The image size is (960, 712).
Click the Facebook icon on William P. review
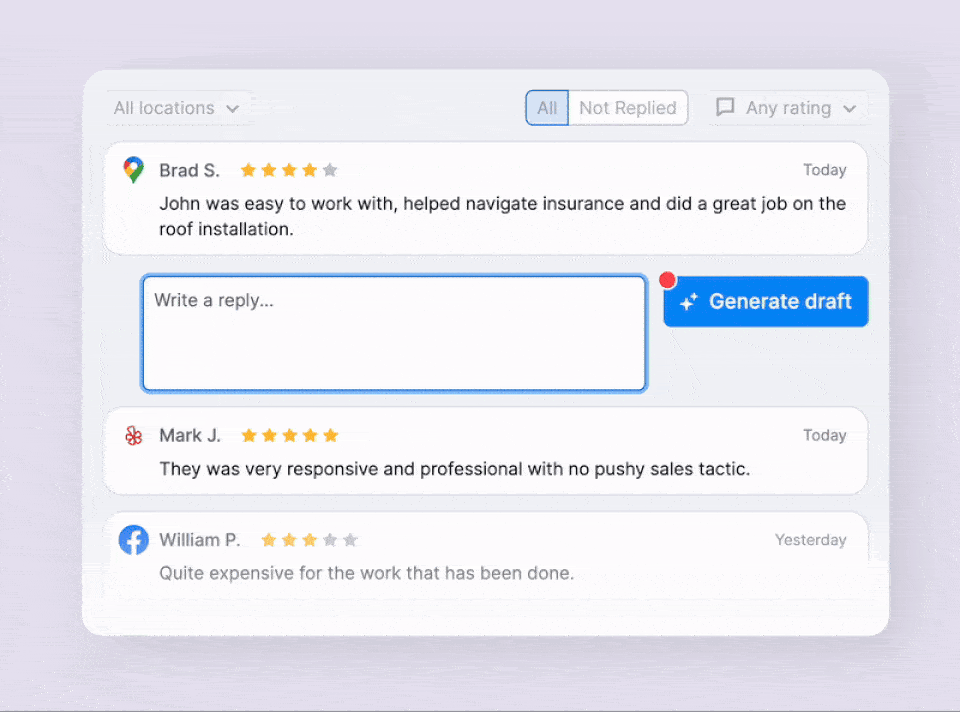[x=133, y=540]
